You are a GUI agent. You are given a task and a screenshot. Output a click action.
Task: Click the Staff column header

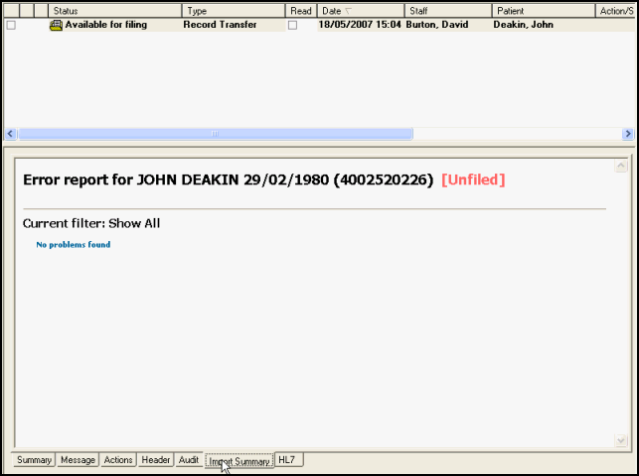447,10
